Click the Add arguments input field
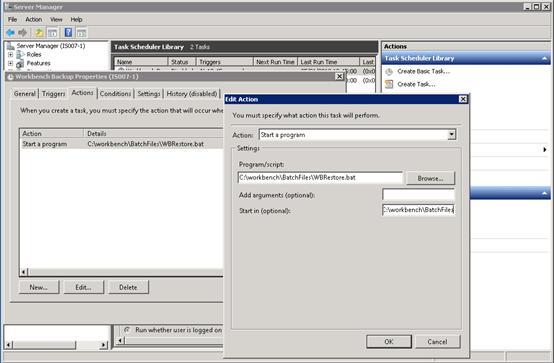This screenshot has height=363, width=554. tap(418, 194)
